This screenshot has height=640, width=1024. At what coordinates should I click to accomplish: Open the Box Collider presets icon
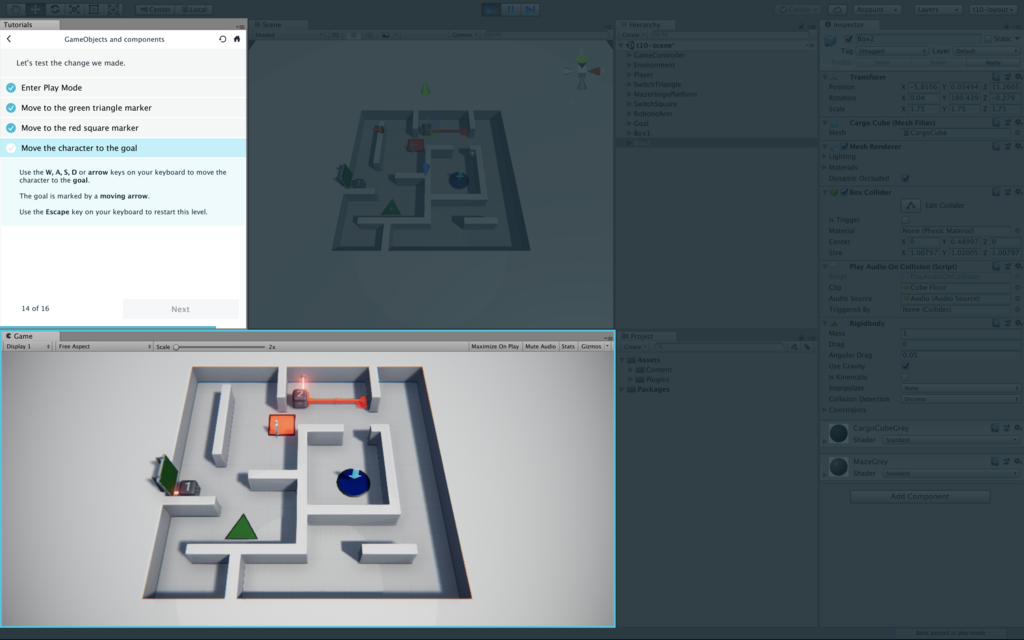pos(1008,192)
